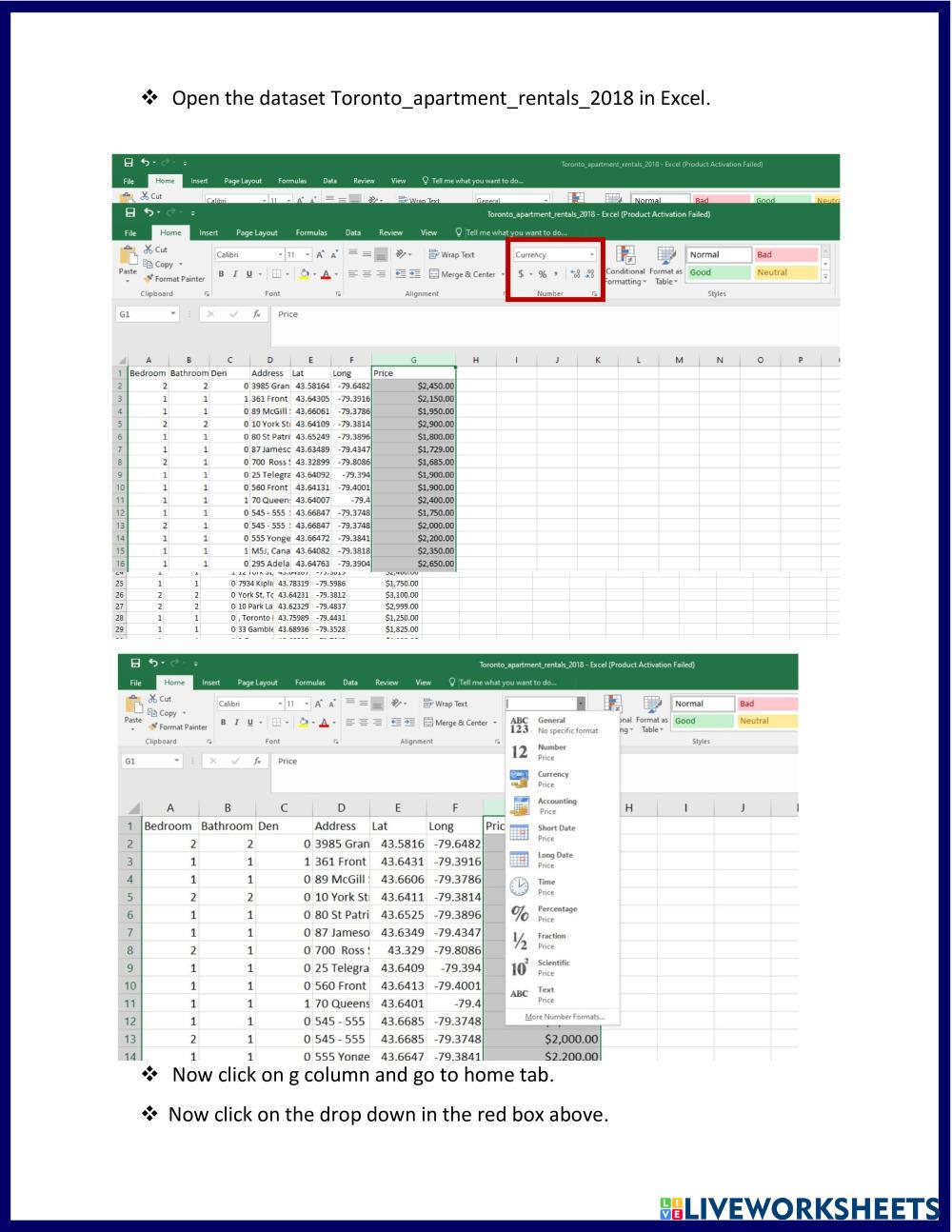This screenshot has height=1232, width=952.
Task: Expand Conditional Formatting beside the red box
Action: 625,265
